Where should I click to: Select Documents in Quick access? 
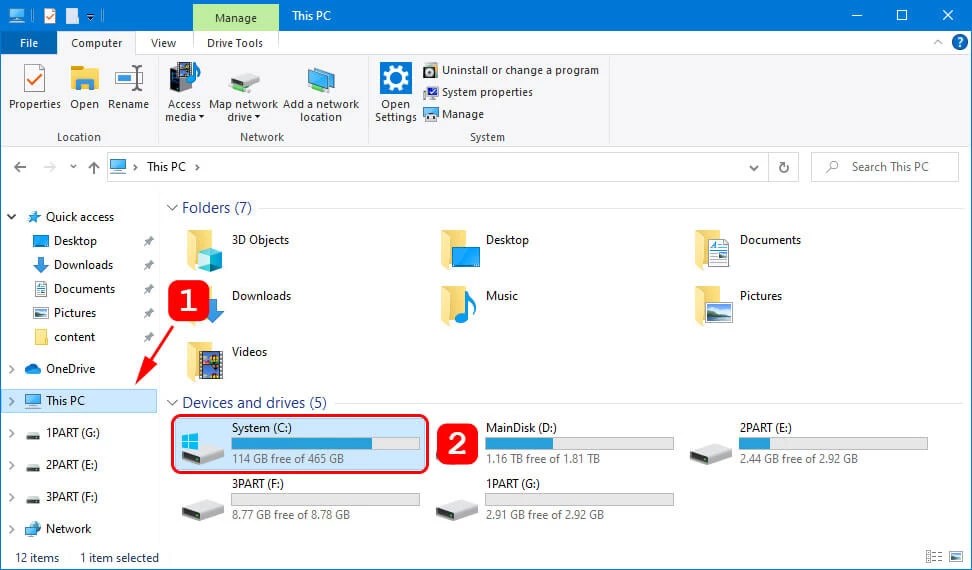(x=84, y=289)
